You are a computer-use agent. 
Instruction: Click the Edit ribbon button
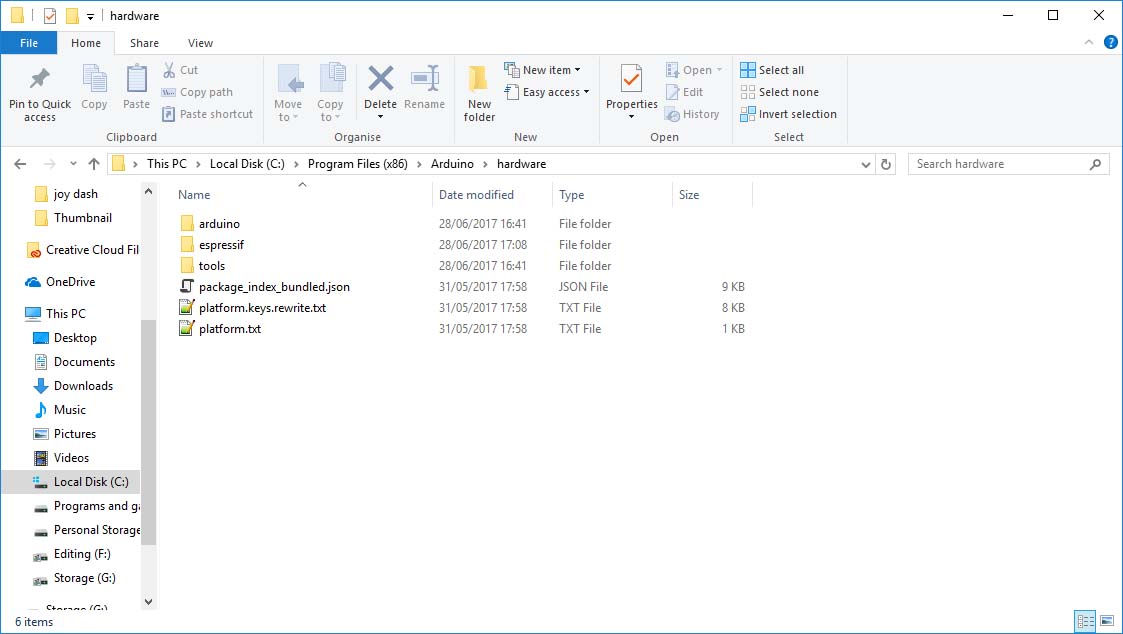pos(684,92)
